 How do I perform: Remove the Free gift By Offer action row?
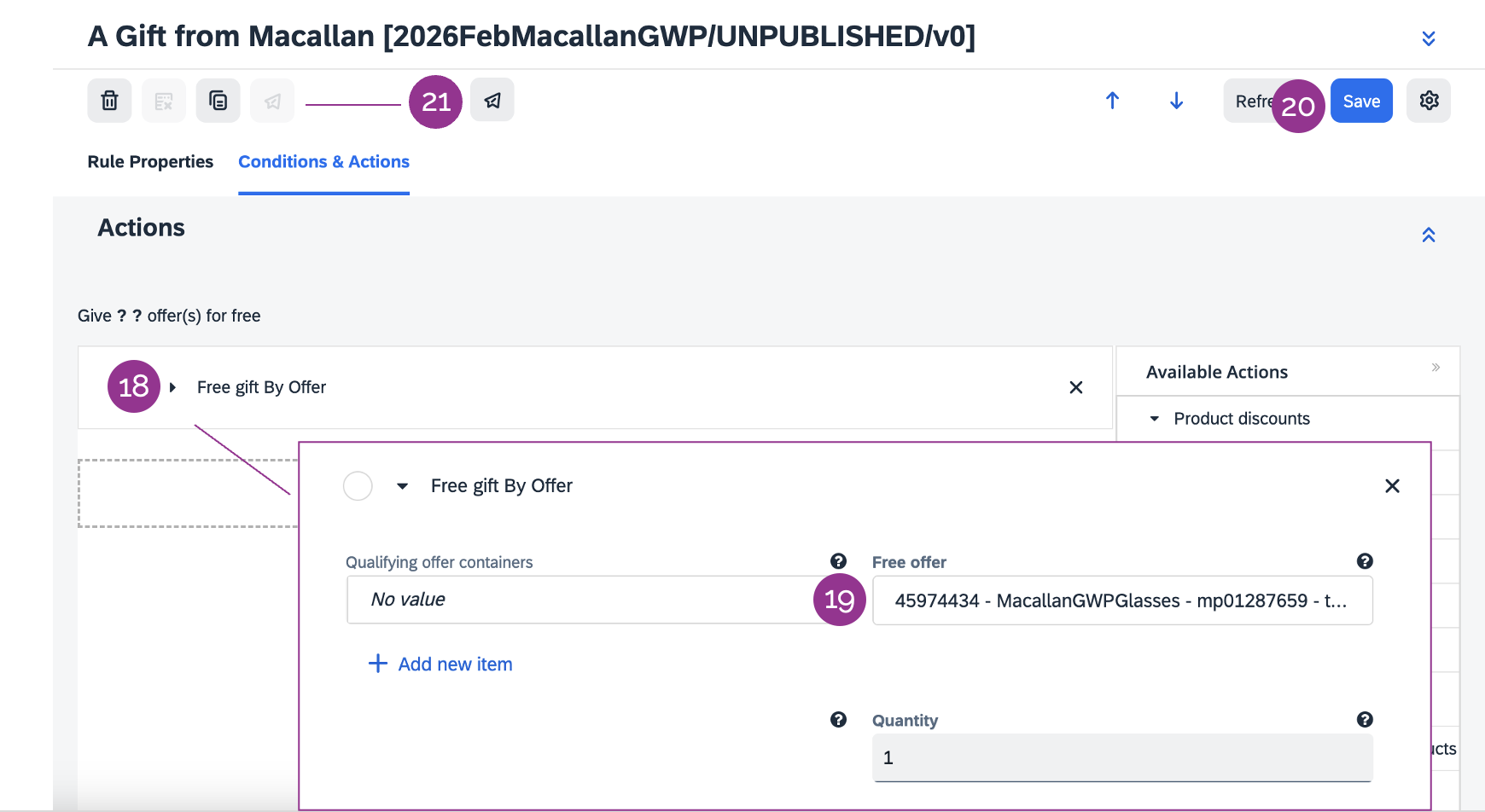(x=1075, y=387)
